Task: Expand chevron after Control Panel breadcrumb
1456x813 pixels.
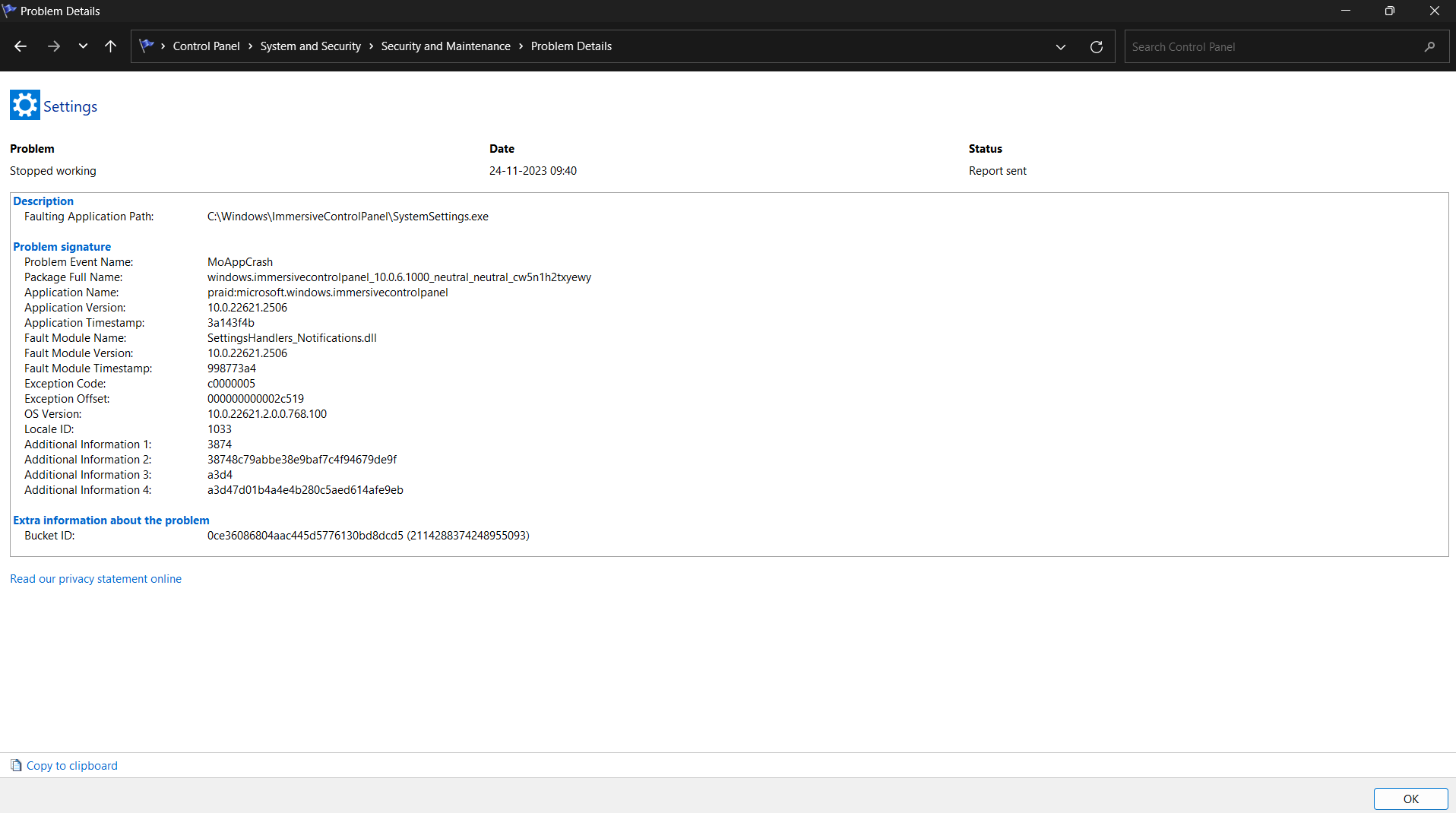Action: coord(250,46)
